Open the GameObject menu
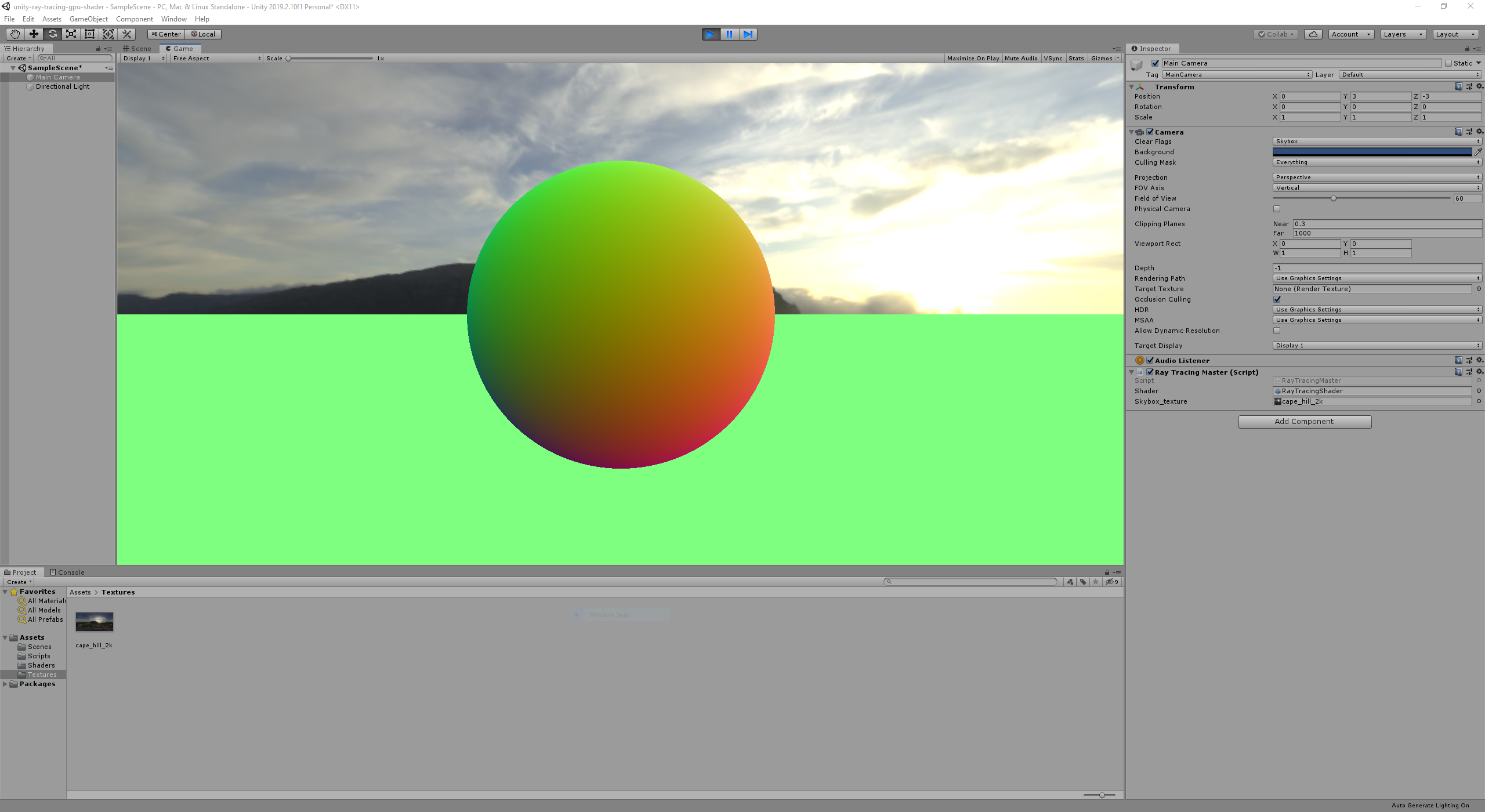The height and width of the screenshot is (812, 1485). click(88, 19)
